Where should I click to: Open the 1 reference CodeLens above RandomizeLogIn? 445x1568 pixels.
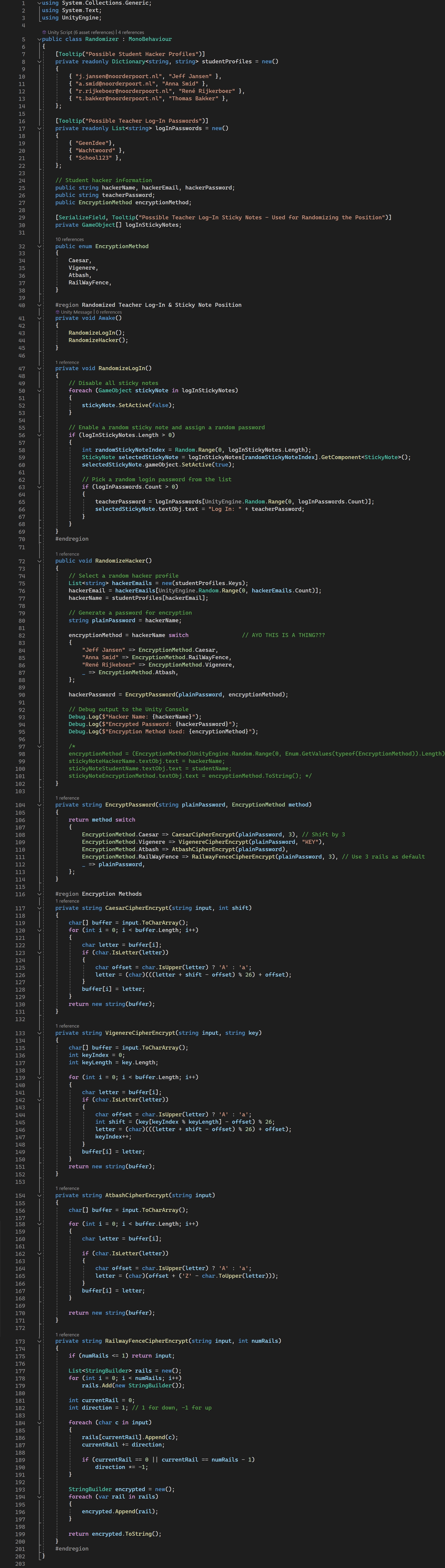click(x=67, y=362)
